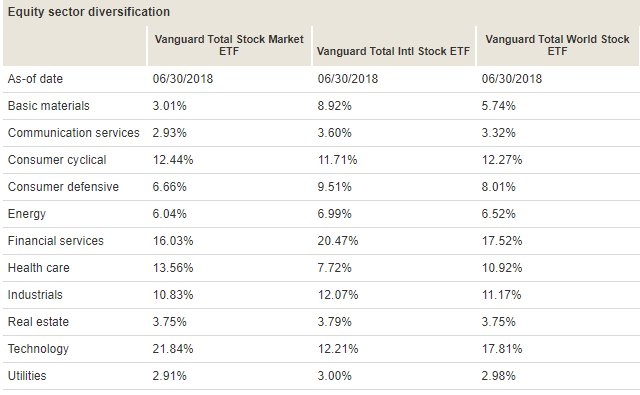Select the Basic materials row label
The image size is (640, 395).
click(x=49, y=106)
